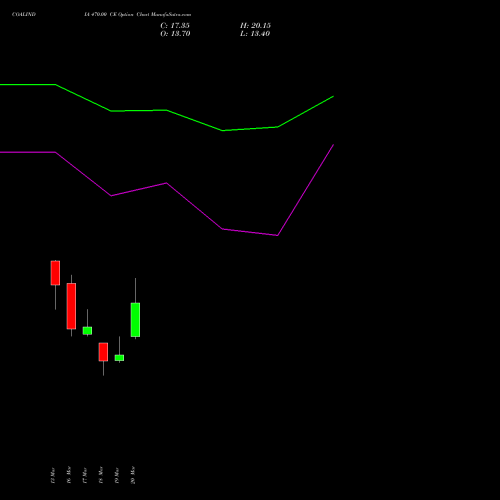The height and width of the screenshot is (500, 500).
Task: Click the 20 Mar large green candlestick
Action: point(135,320)
